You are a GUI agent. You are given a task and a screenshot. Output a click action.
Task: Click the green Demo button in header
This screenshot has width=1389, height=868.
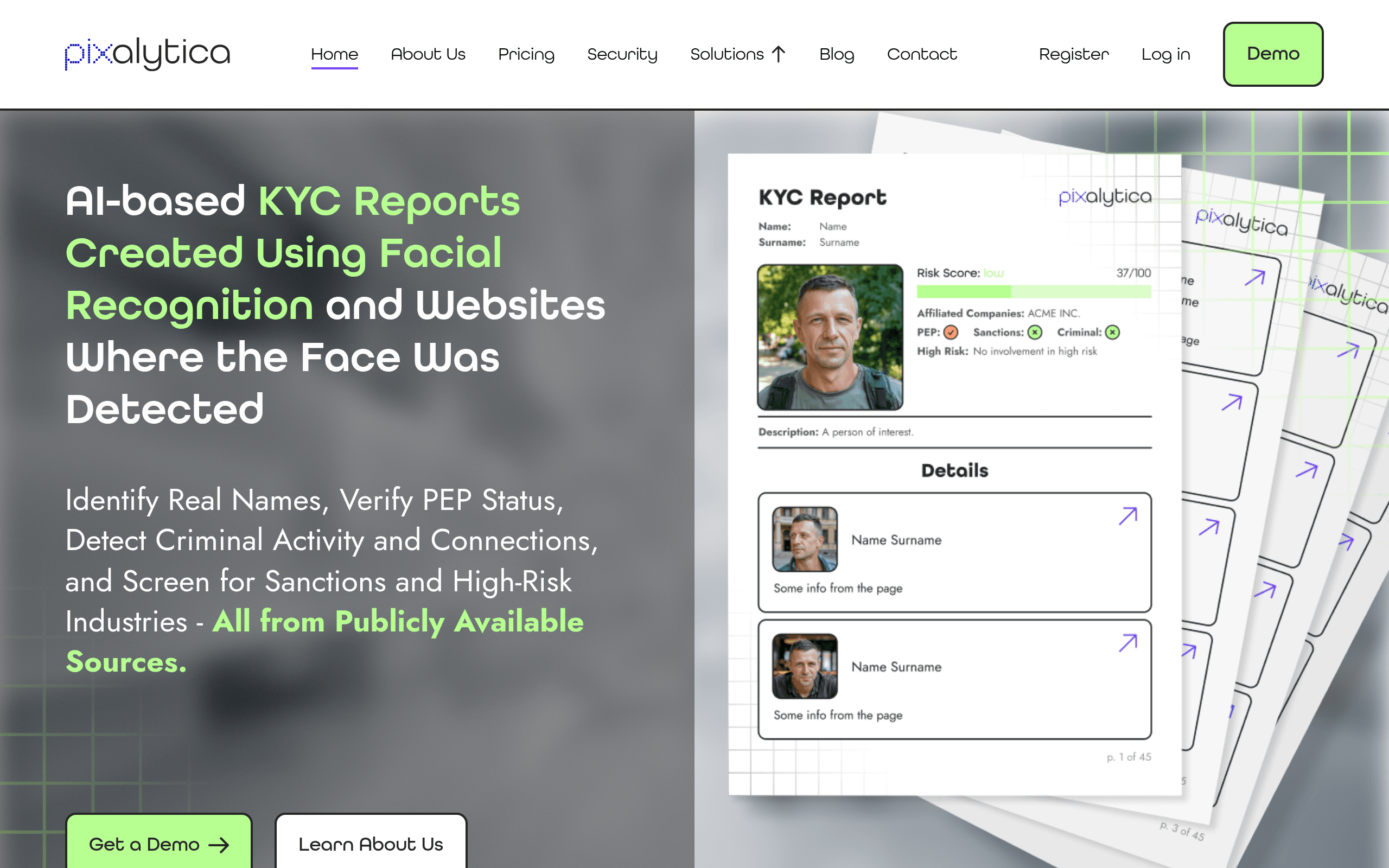(x=1273, y=54)
